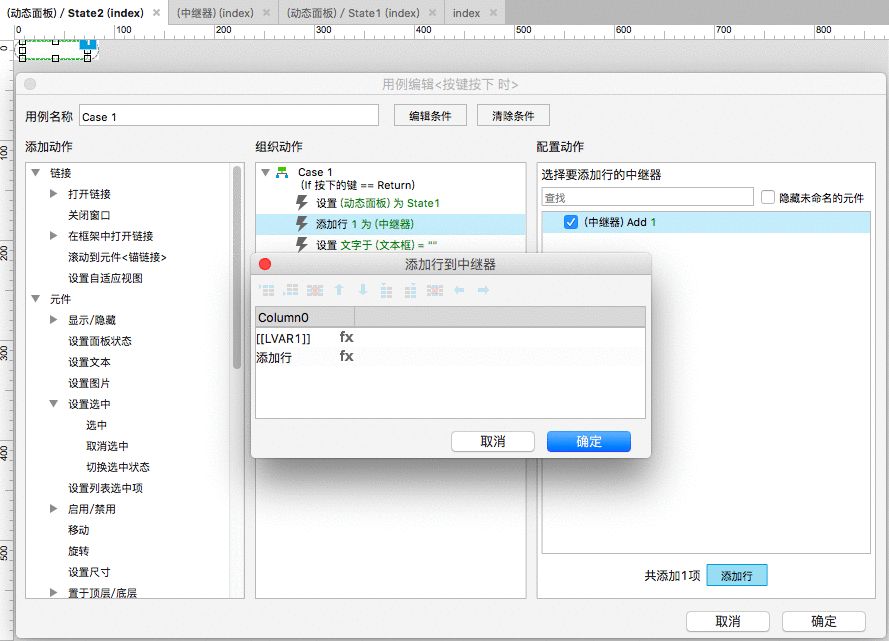The image size is (889, 641).
Task: Expand the 显示/隐藏 item
Action: 54,320
